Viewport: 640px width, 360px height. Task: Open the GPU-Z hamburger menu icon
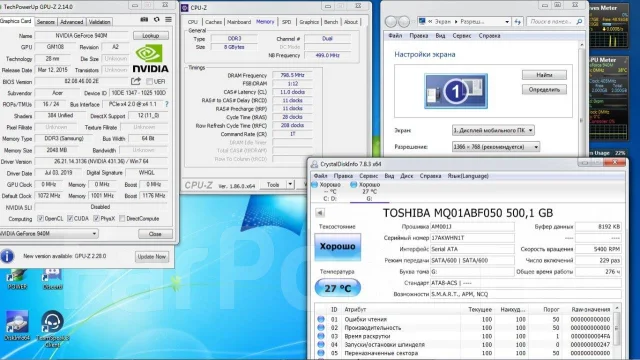pos(168,20)
